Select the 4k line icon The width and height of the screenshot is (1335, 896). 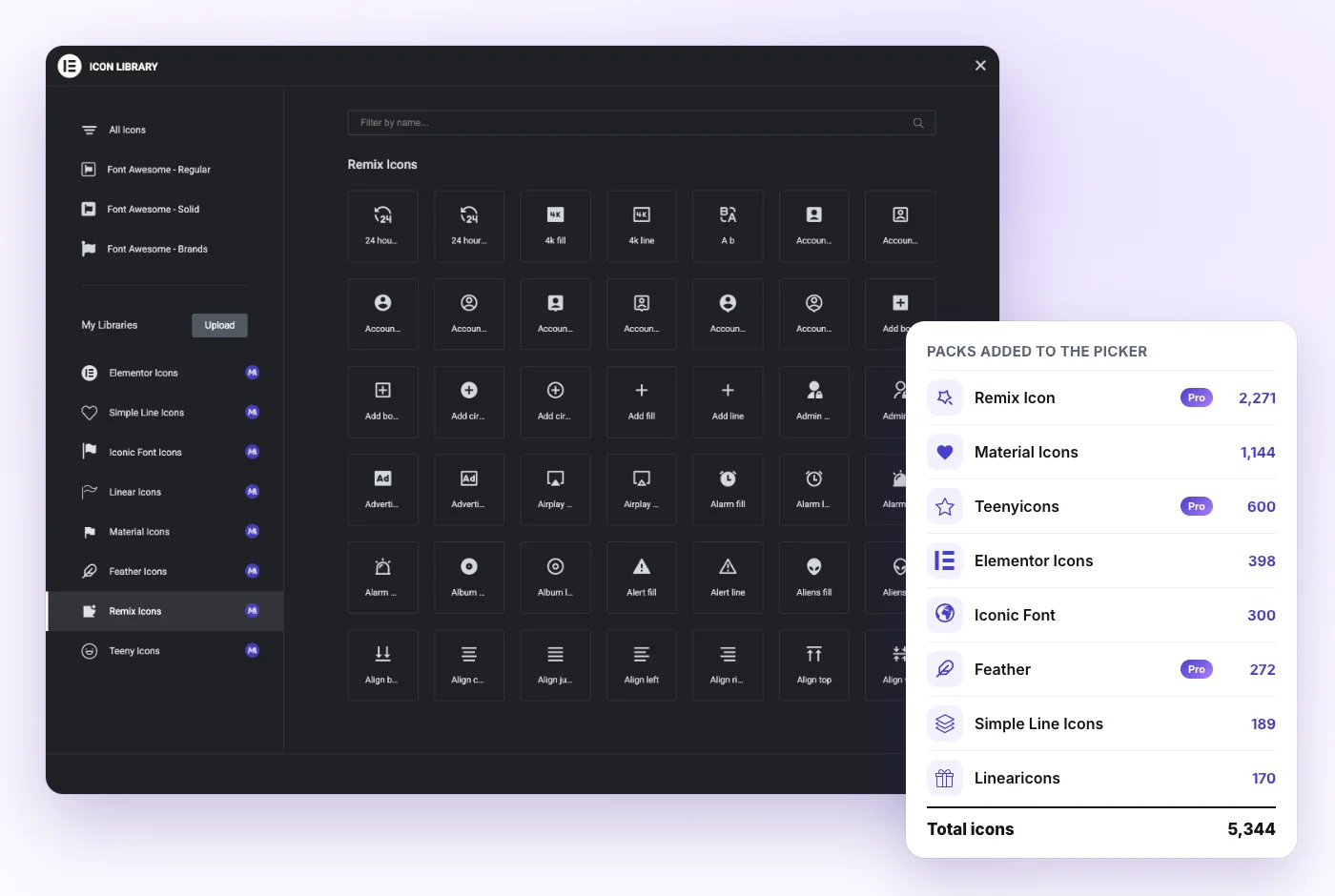[642, 226]
